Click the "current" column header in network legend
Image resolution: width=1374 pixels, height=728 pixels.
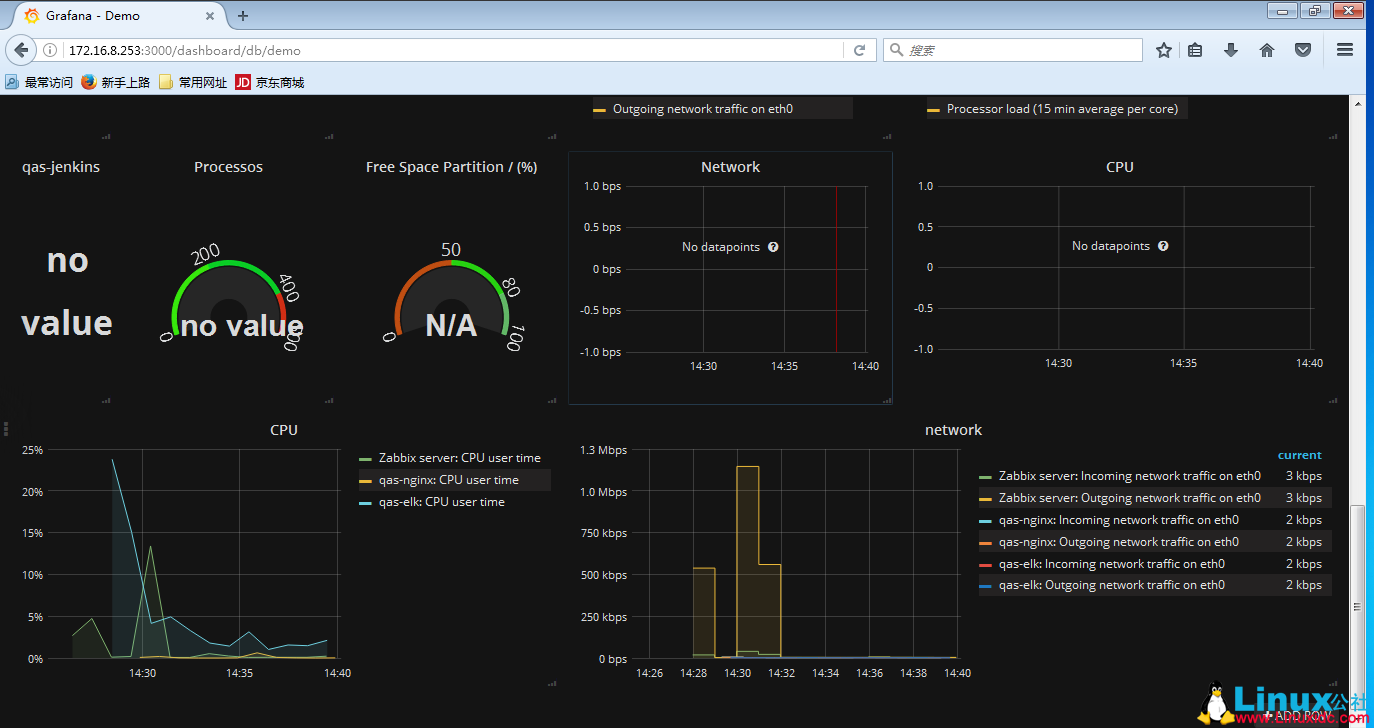tap(1299, 454)
